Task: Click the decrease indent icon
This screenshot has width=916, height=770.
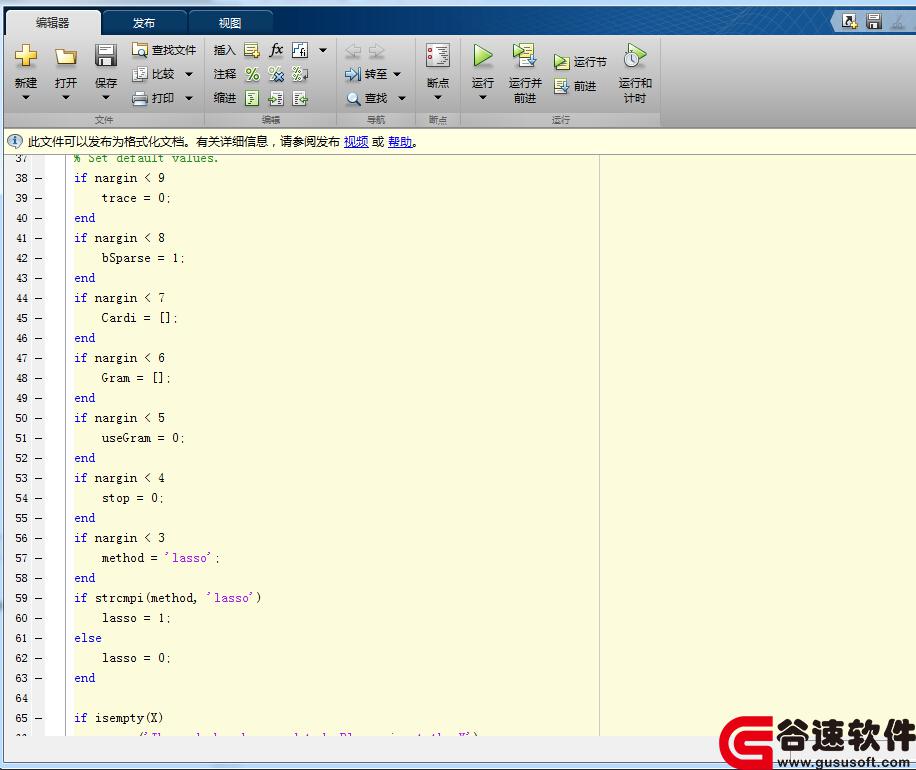Action: click(x=300, y=98)
